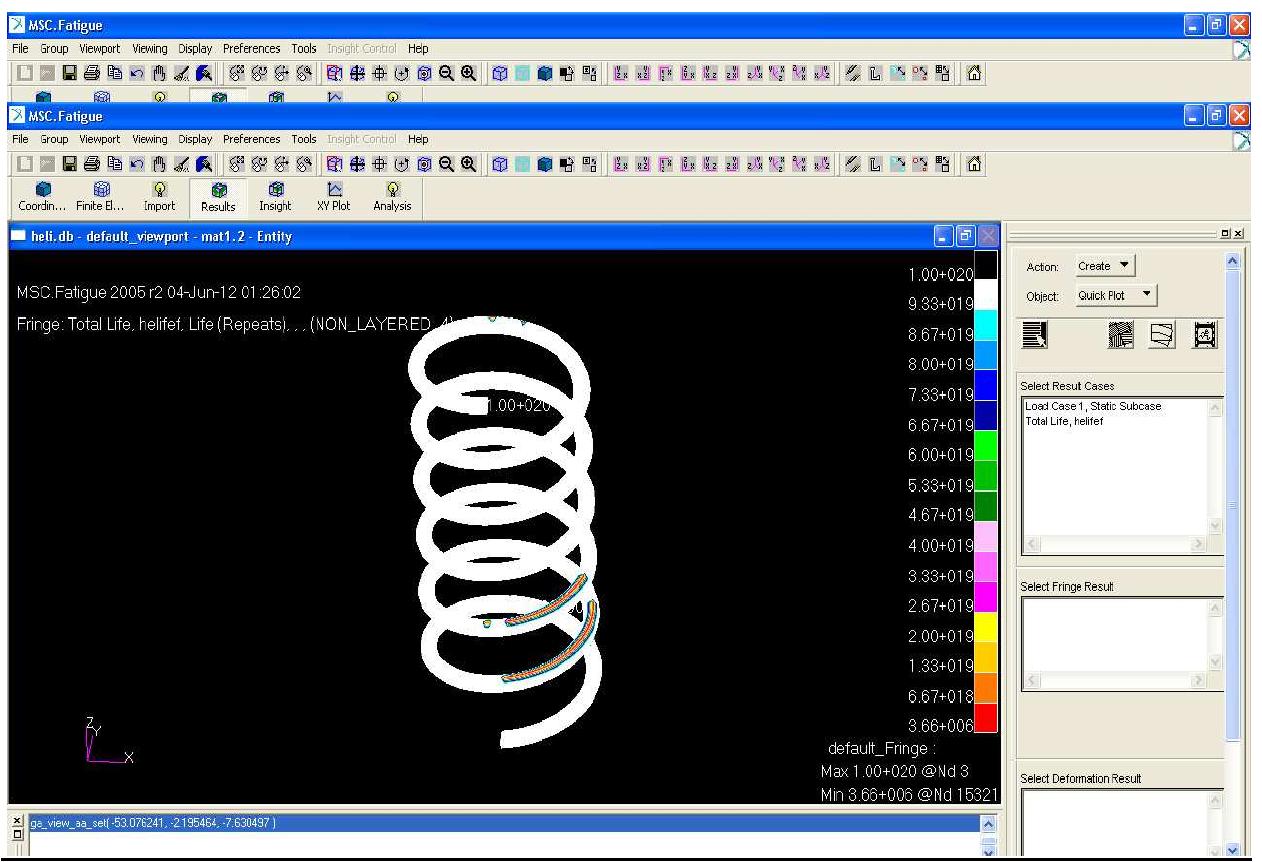Select the Results application tab

(x=217, y=196)
